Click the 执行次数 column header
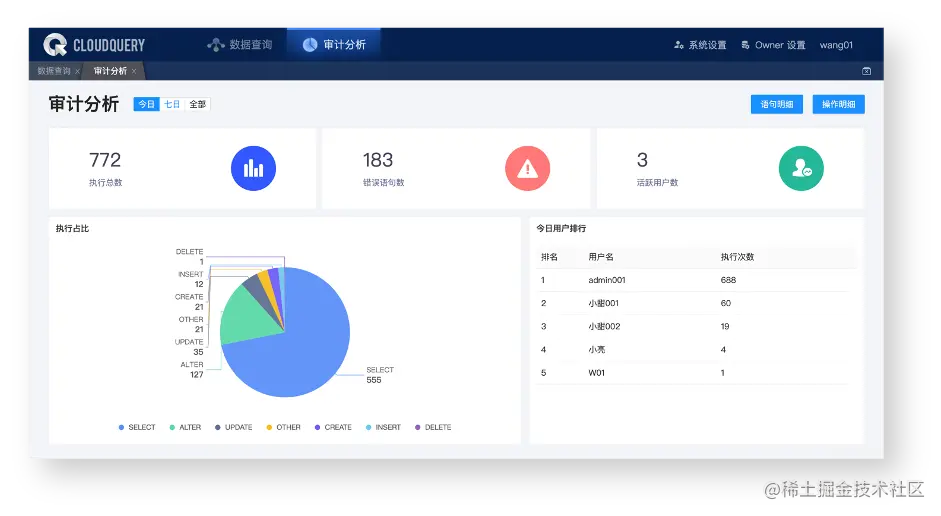941x516 pixels. (x=737, y=257)
